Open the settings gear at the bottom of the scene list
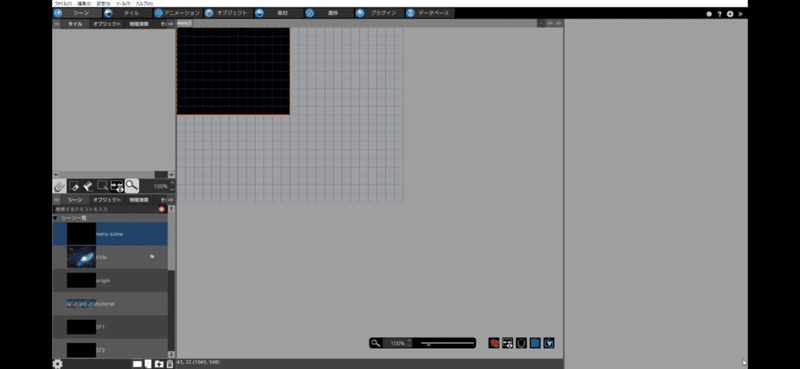 pos(58,363)
